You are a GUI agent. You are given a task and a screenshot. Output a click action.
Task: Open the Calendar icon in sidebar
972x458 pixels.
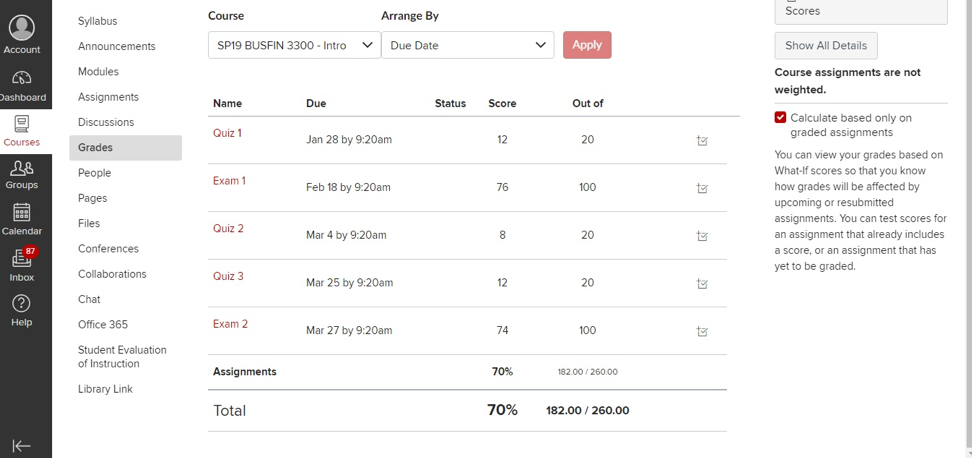[x=22, y=213]
